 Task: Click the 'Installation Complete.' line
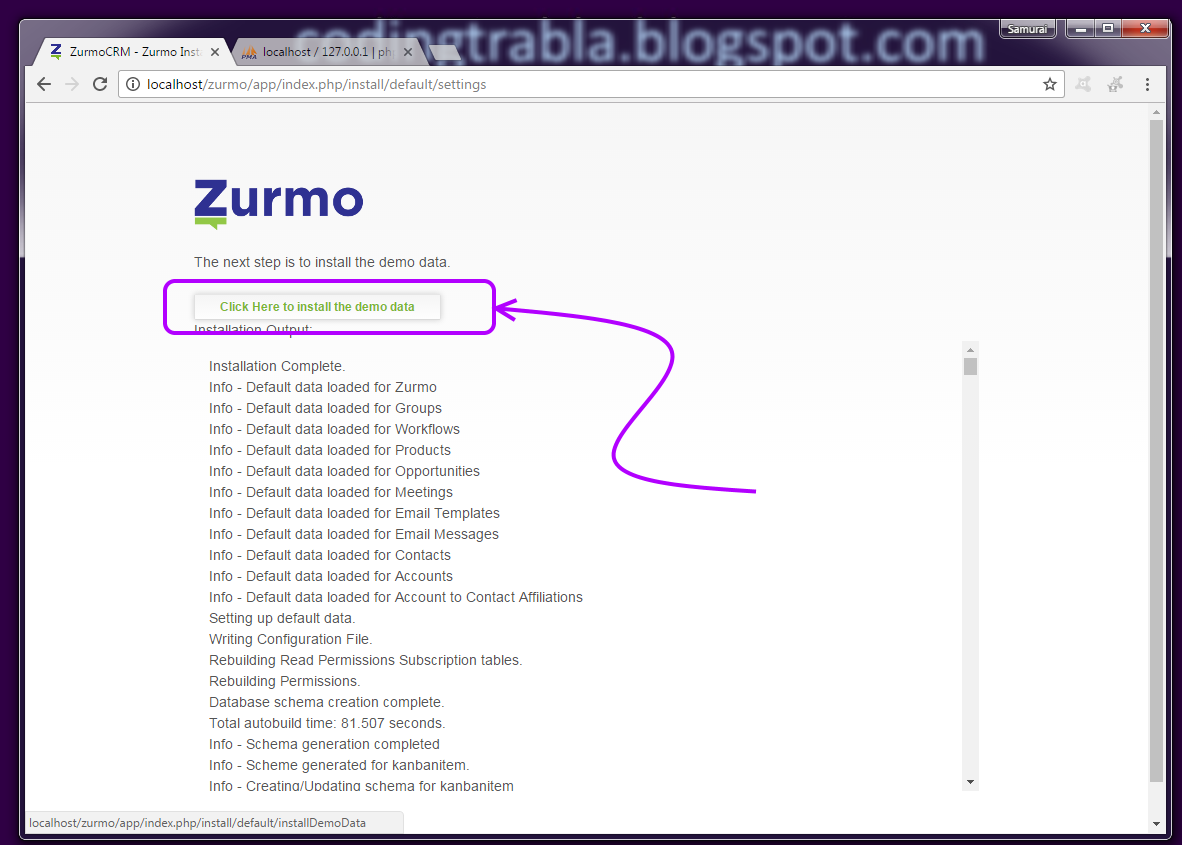tap(277, 366)
